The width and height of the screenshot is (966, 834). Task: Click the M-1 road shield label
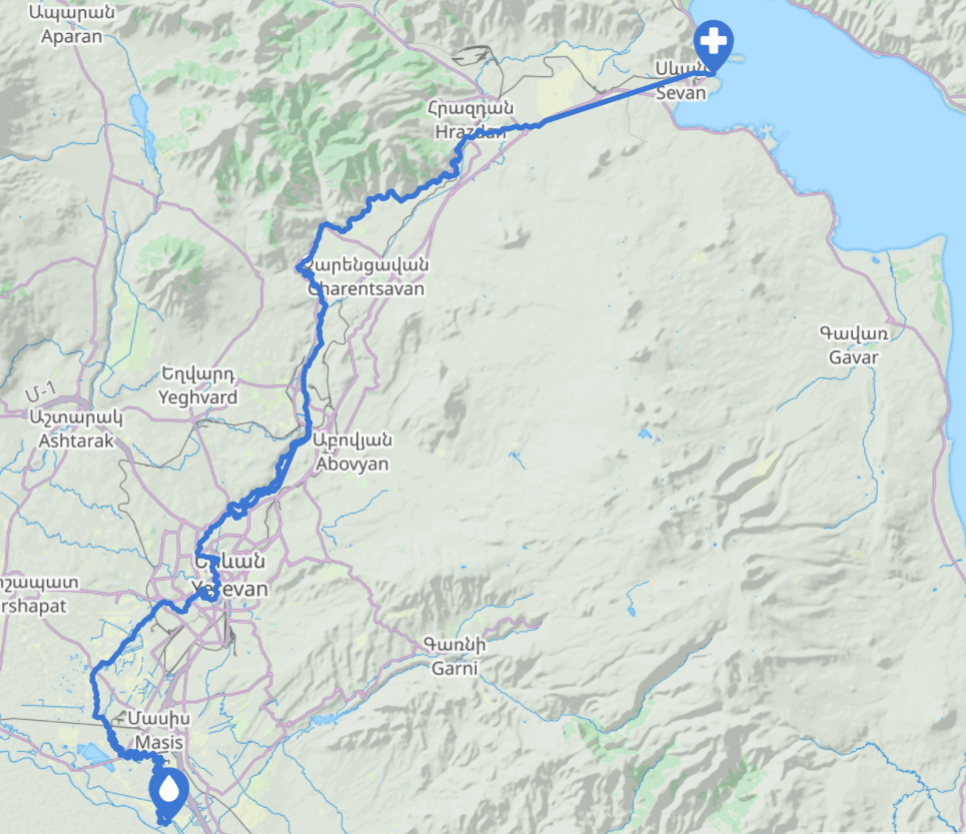(41, 392)
